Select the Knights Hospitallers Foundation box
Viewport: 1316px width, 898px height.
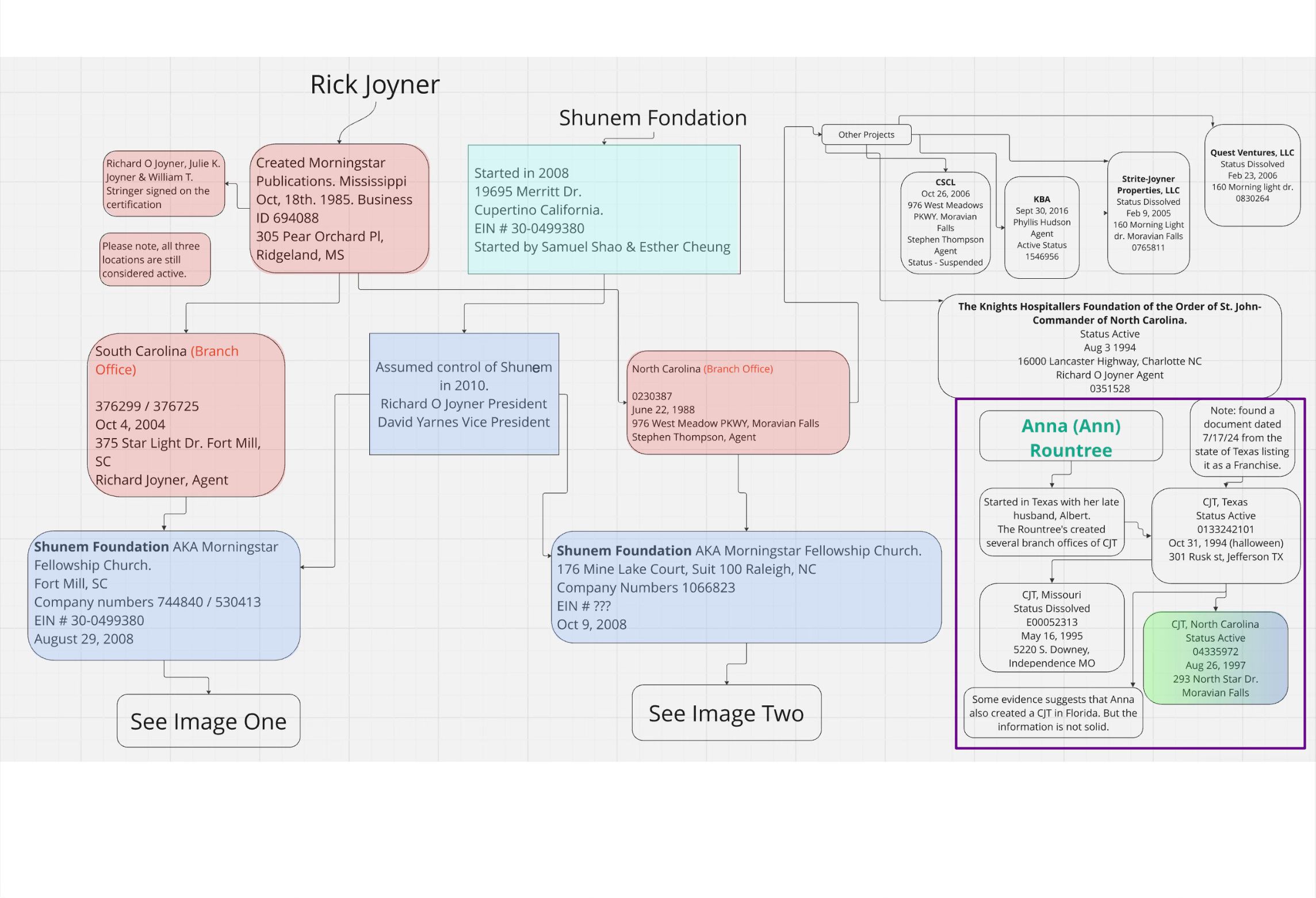tap(1109, 347)
